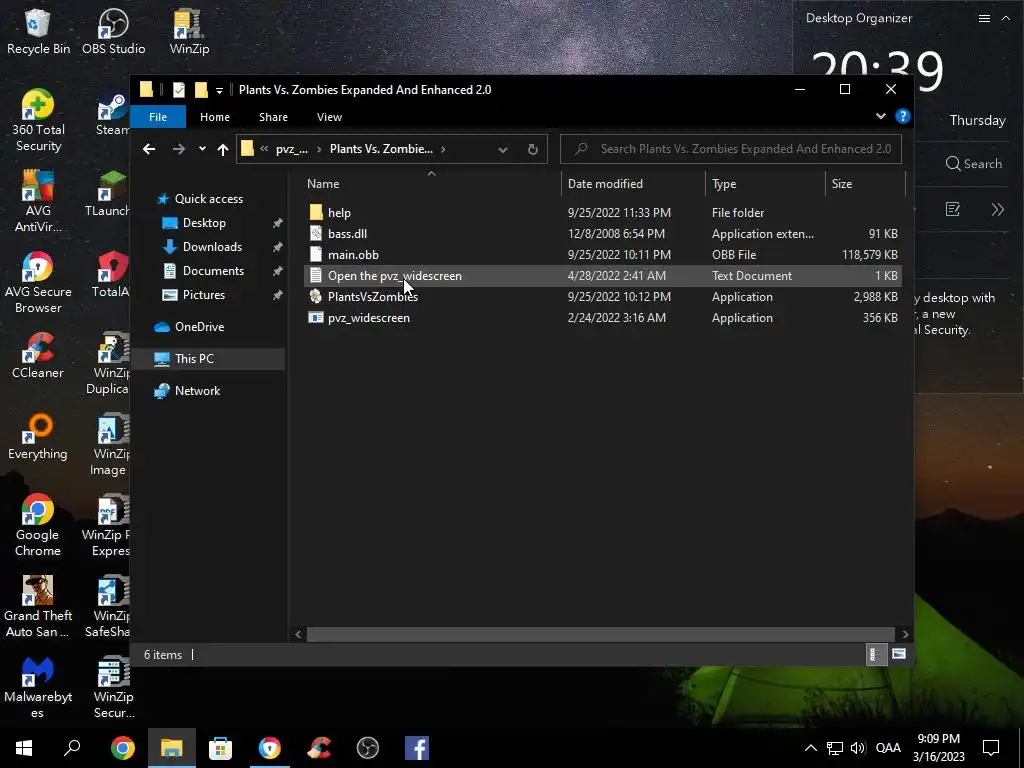The height and width of the screenshot is (768, 1024).
Task: Select the bass.dll file icon
Action: tap(316, 233)
